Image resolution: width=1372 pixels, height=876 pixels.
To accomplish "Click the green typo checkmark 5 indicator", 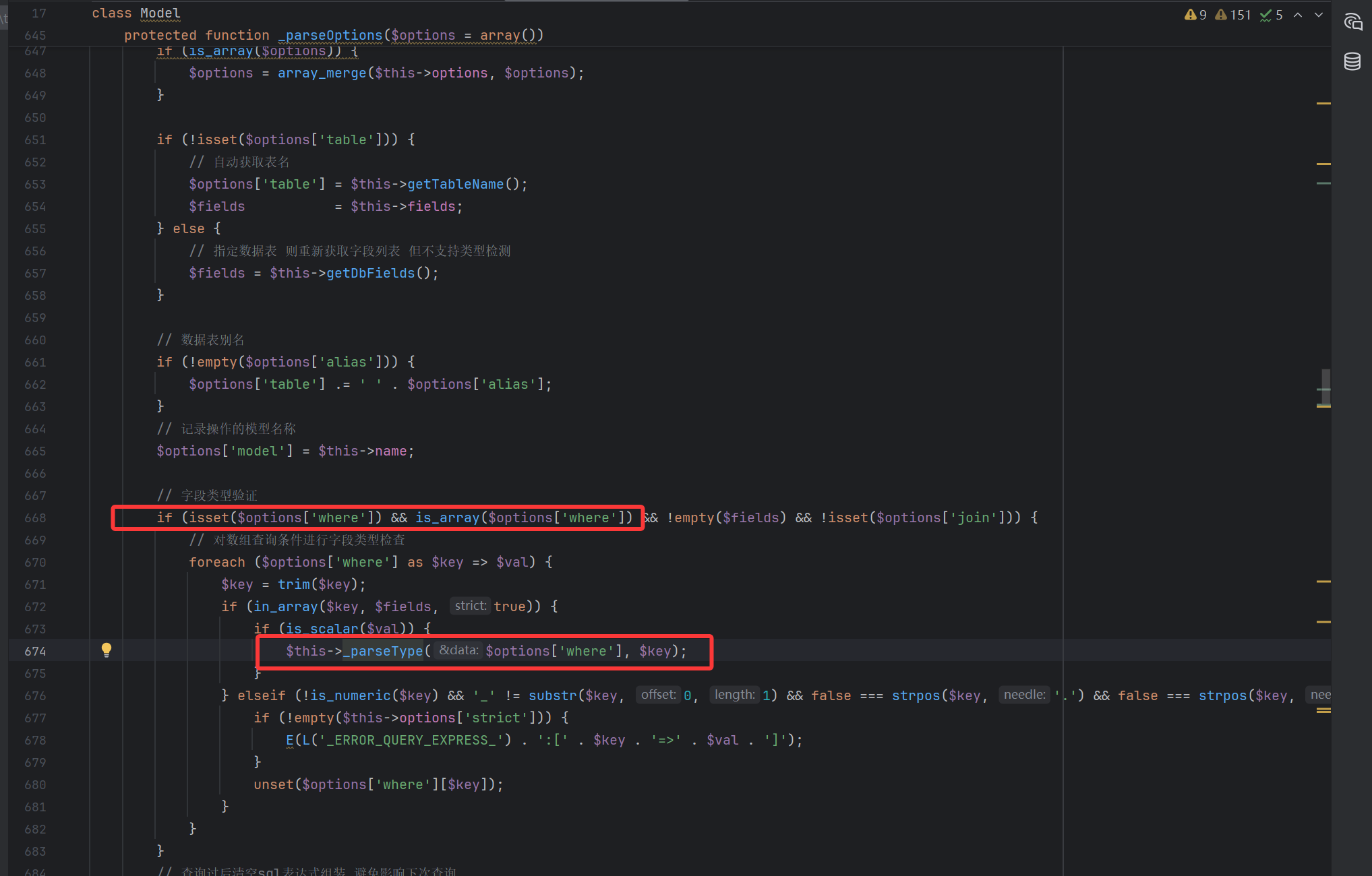I will click(1271, 15).
